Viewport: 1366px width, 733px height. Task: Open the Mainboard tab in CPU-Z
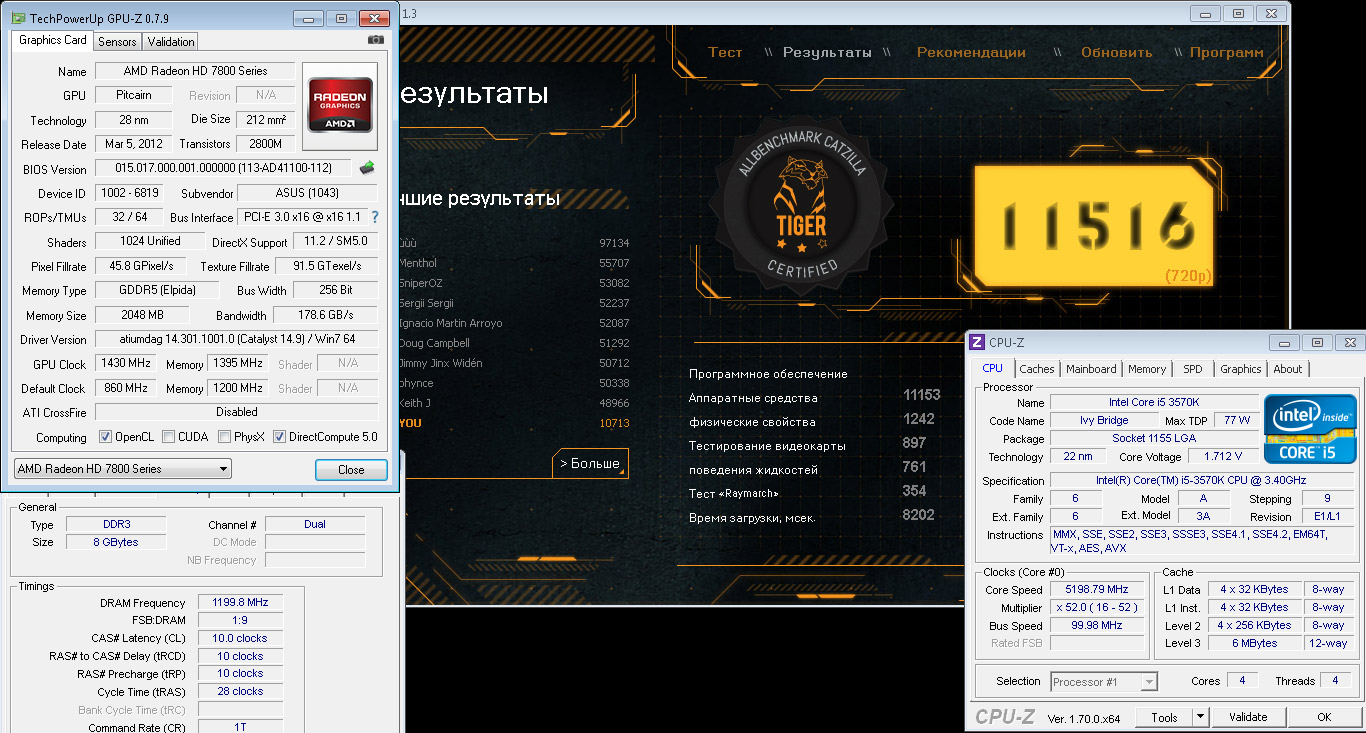tap(1091, 369)
